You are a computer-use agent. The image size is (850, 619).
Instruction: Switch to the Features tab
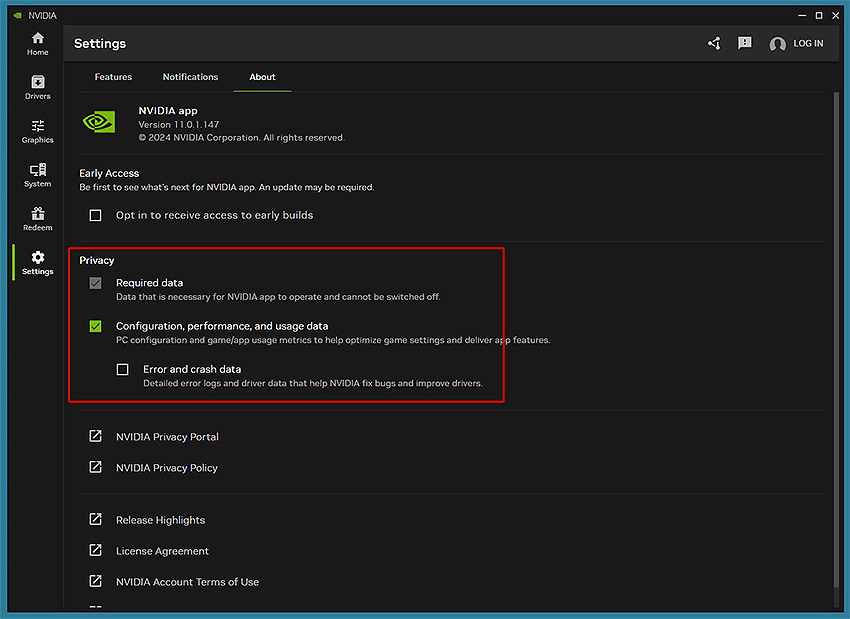tap(113, 77)
